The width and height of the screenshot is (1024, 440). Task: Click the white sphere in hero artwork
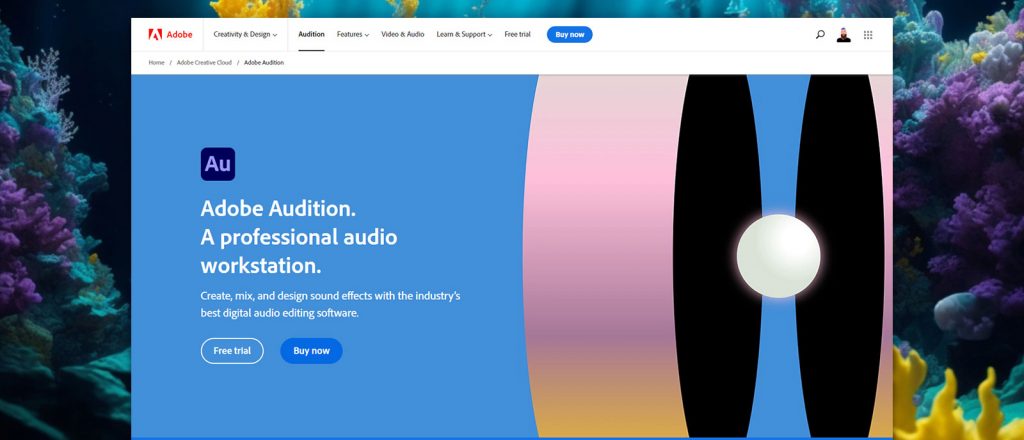(x=778, y=256)
